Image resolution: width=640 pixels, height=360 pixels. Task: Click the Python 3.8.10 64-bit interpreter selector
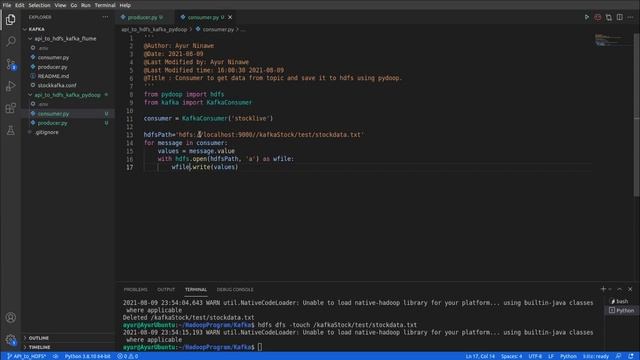pos(87,356)
